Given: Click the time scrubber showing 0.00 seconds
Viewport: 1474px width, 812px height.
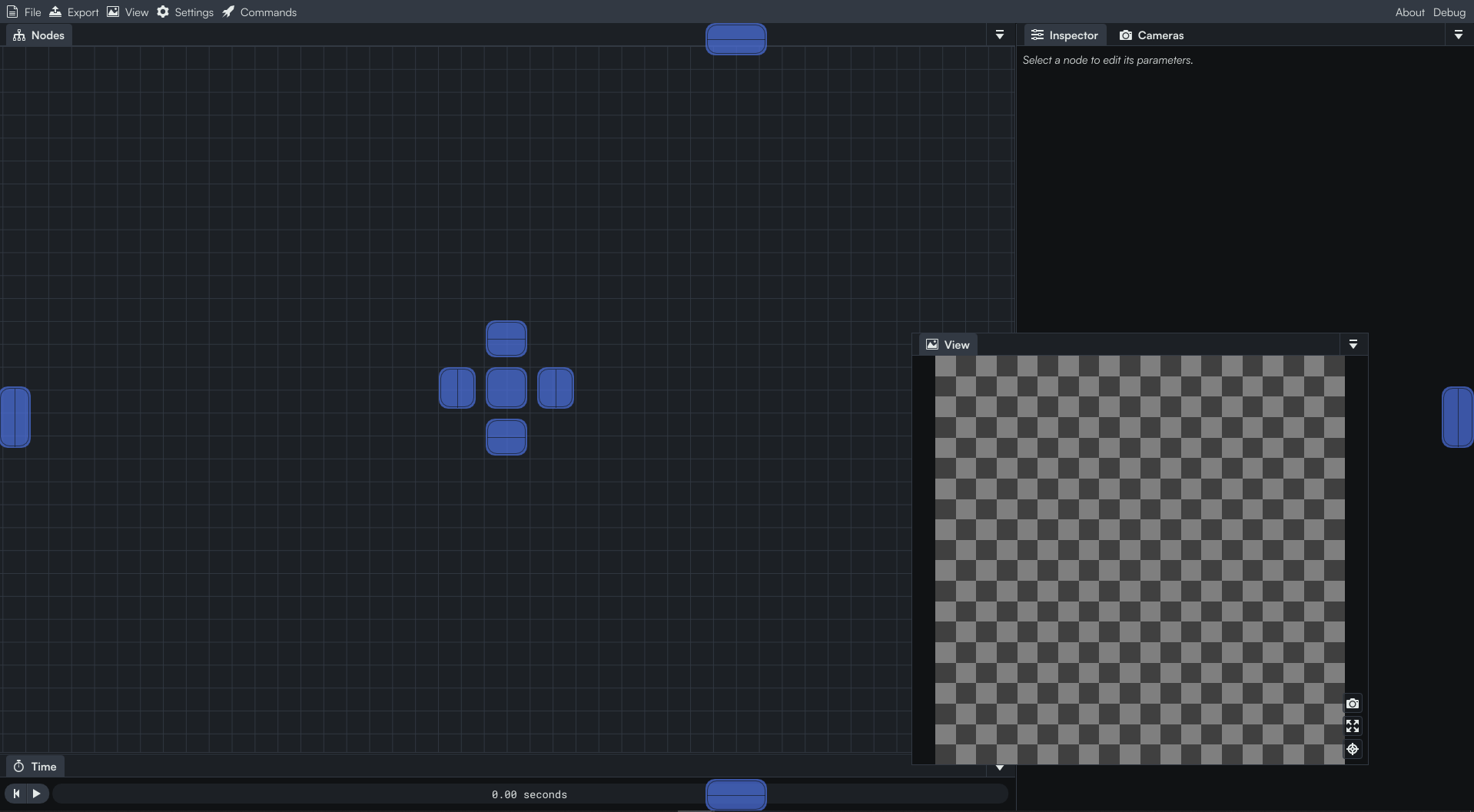Looking at the screenshot, I should coord(530,794).
